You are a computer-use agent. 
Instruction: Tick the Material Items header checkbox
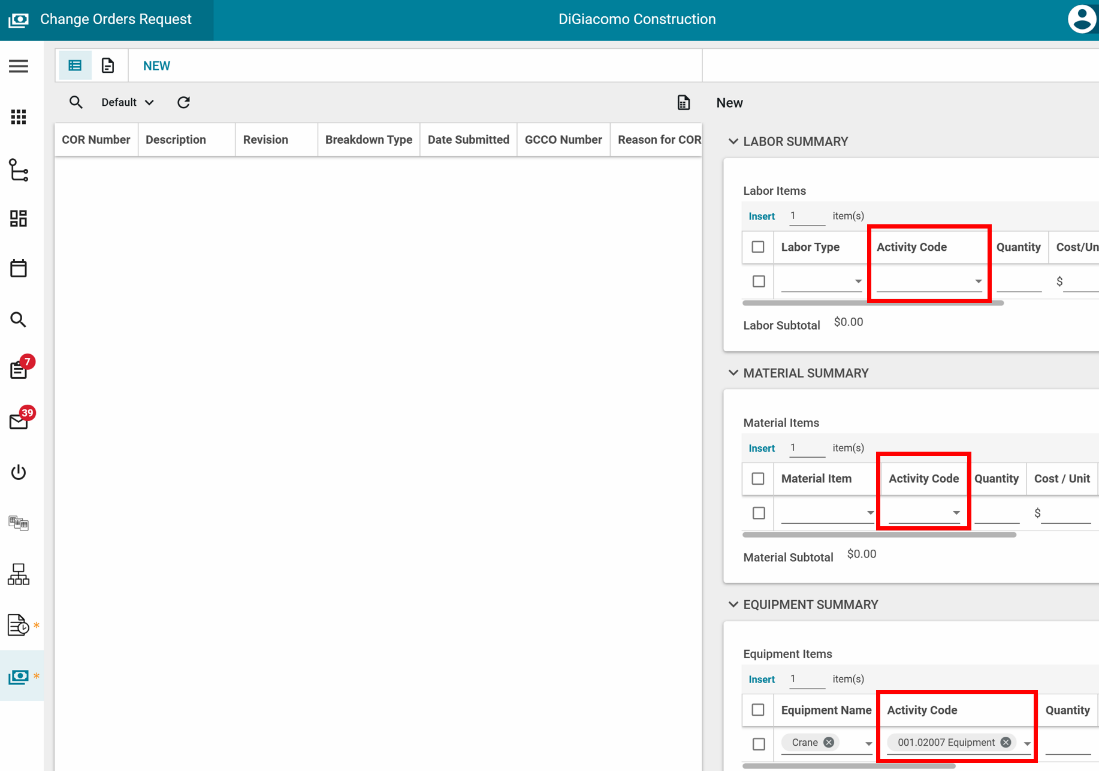[758, 478]
